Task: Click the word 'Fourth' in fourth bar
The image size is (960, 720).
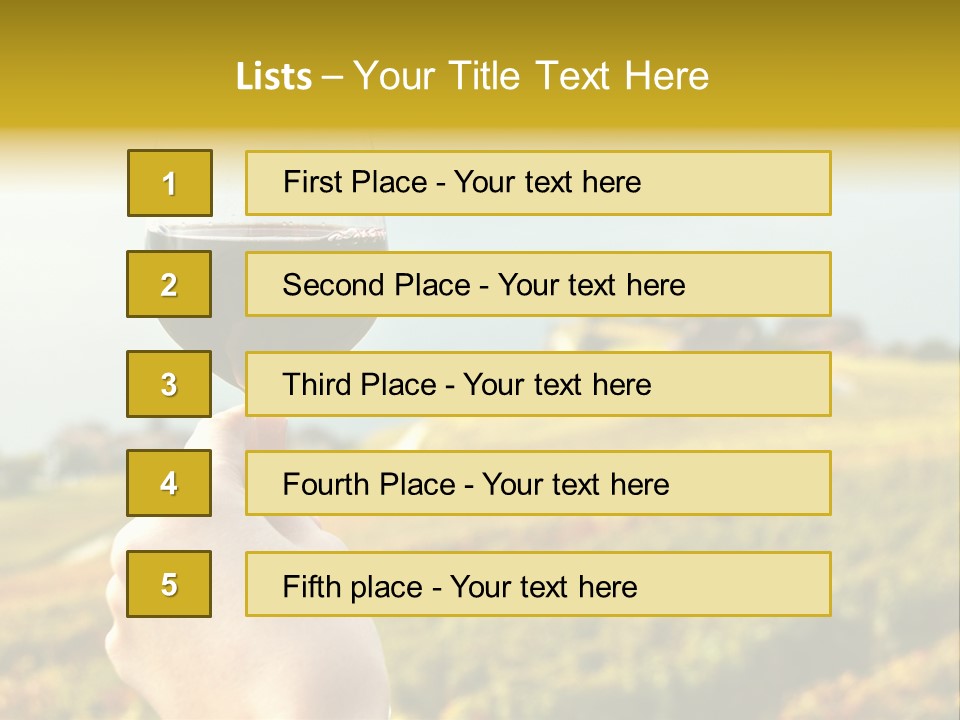Action: click(x=326, y=485)
